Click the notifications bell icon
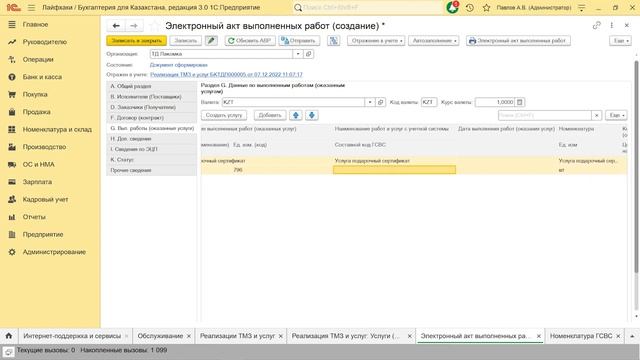The height and width of the screenshot is (360, 640). [x=452, y=7]
